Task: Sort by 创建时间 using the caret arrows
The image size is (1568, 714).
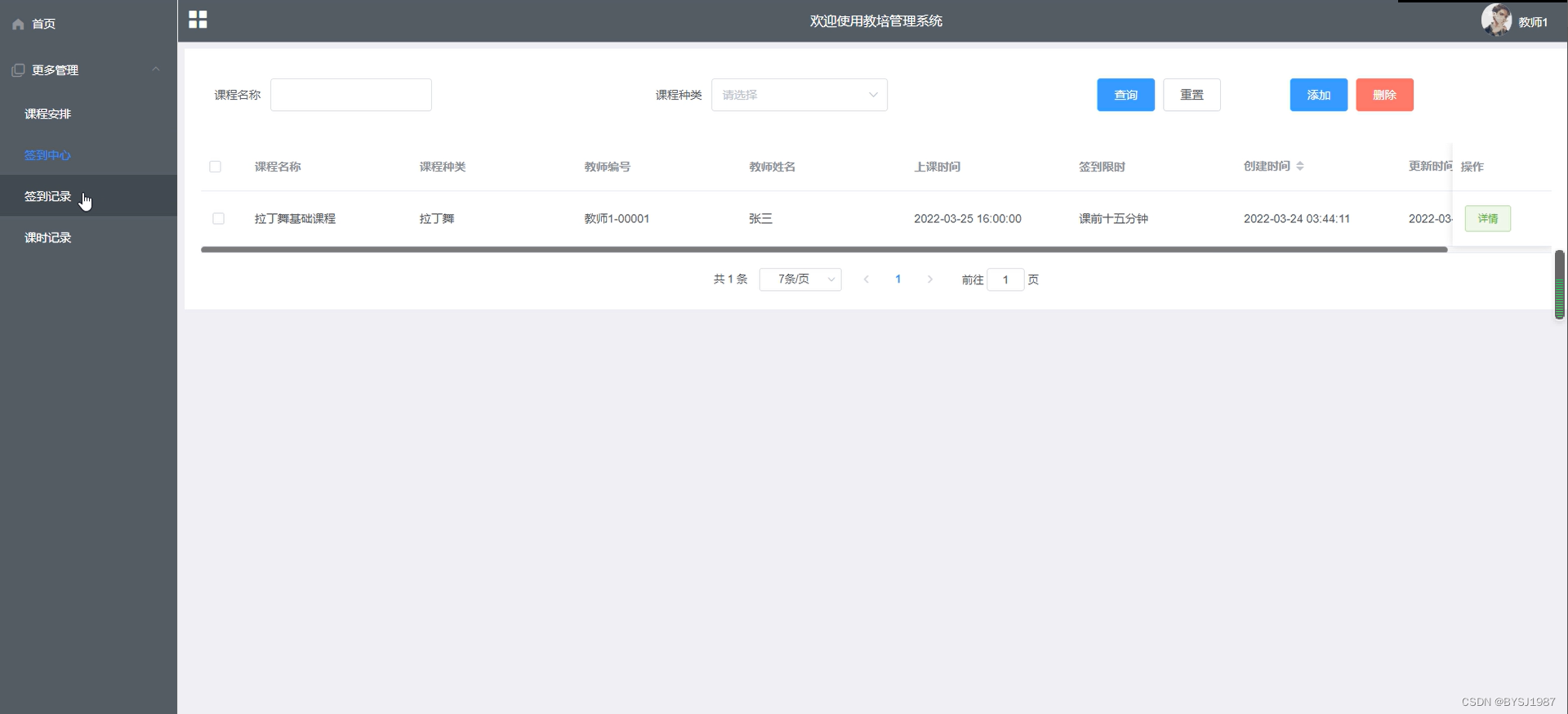Action: tap(1300, 166)
